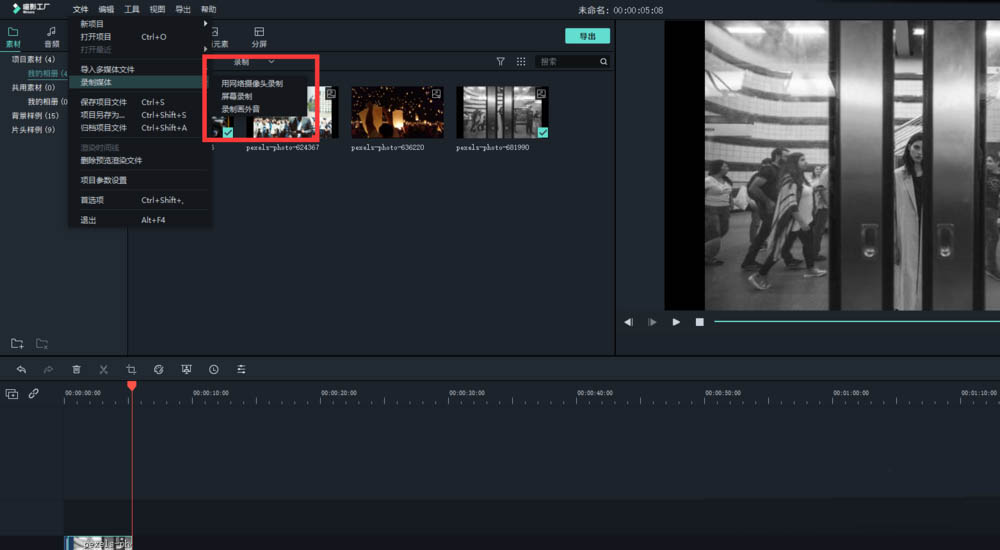The height and width of the screenshot is (550, 1000).
Task: Open the media filter funnel icon
Action: [501, 62]
